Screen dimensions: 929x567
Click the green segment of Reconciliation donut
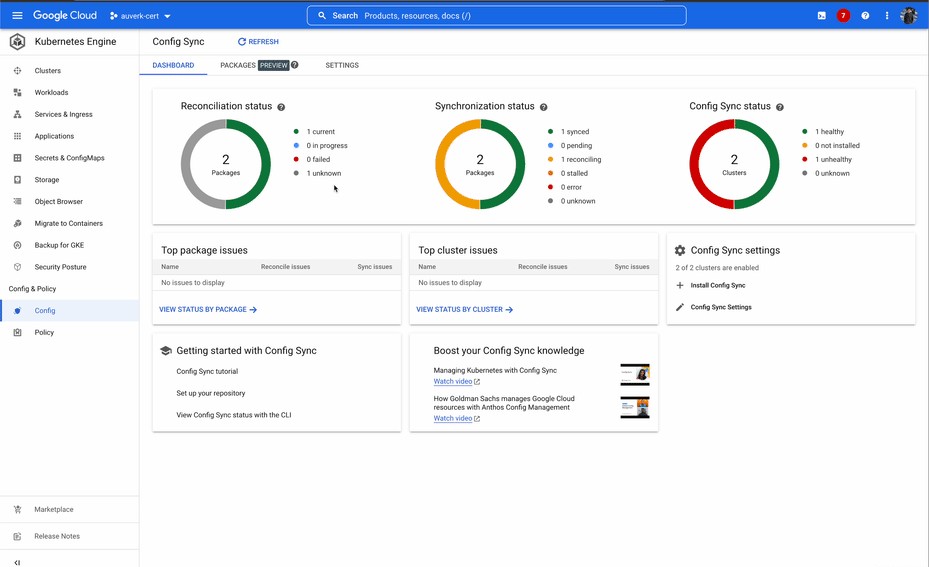click(x=265, y=164)
